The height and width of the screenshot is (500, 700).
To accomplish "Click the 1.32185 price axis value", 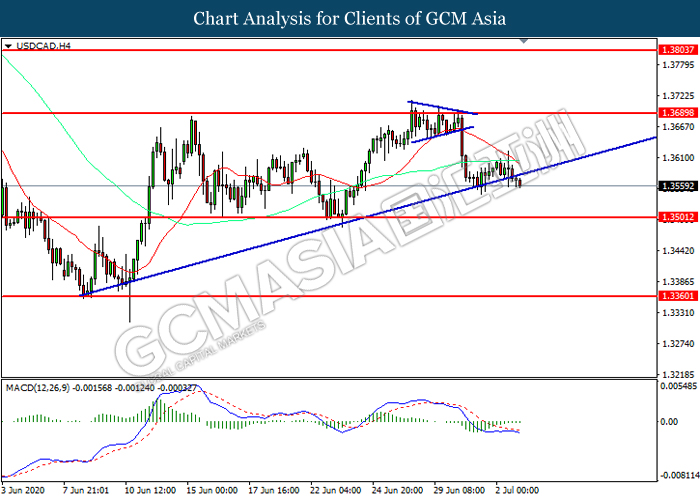I will 678,375.
